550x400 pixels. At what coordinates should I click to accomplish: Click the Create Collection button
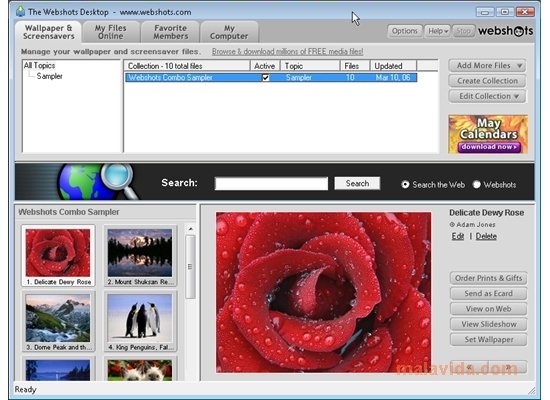click(x=487, y=81)
